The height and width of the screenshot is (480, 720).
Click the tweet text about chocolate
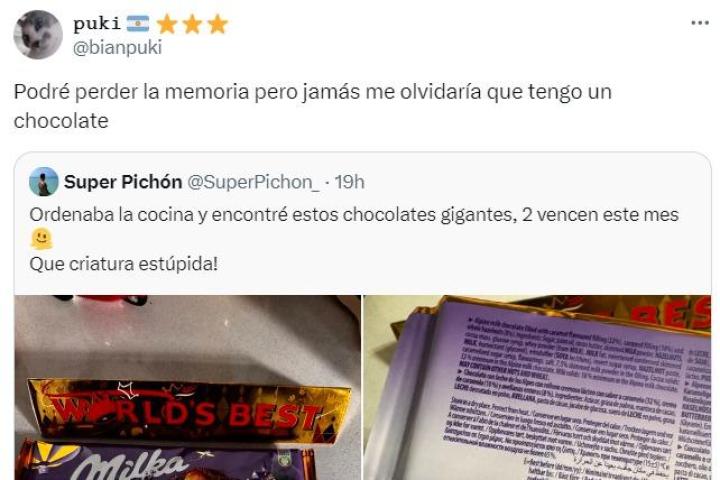312,106
